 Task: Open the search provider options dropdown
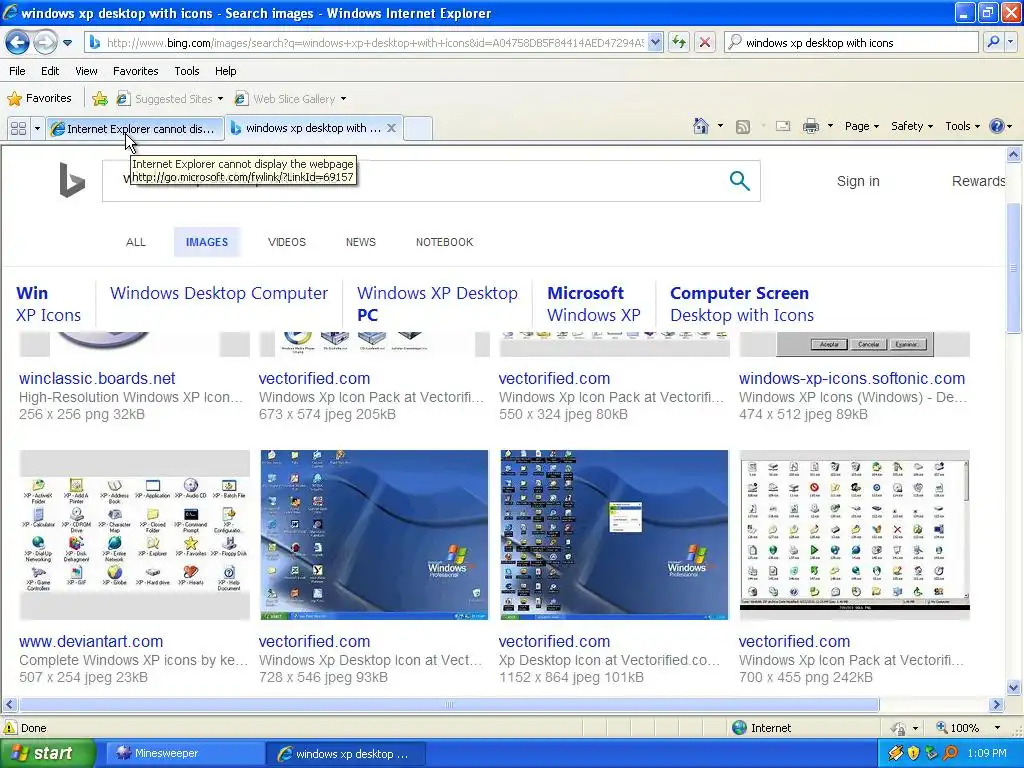1010,42
